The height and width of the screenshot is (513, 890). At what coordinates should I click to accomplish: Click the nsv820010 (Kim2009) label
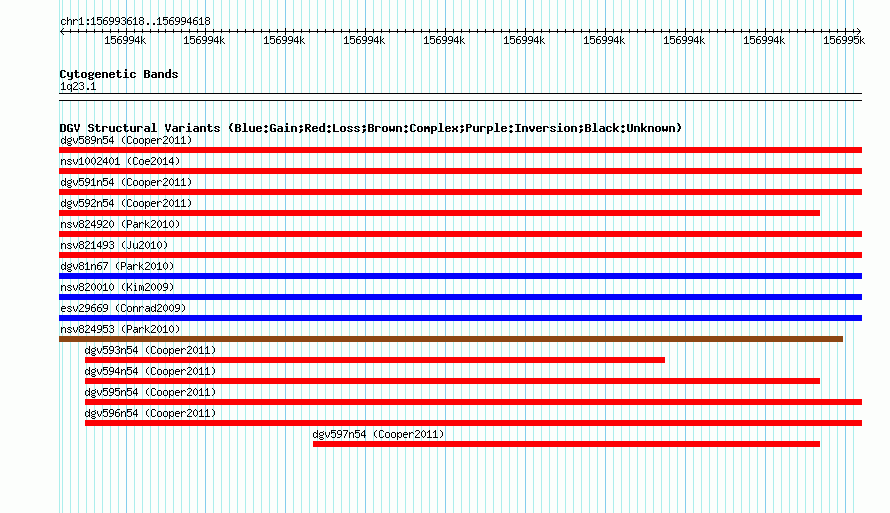pyautogui.click(x=117, y=287)
